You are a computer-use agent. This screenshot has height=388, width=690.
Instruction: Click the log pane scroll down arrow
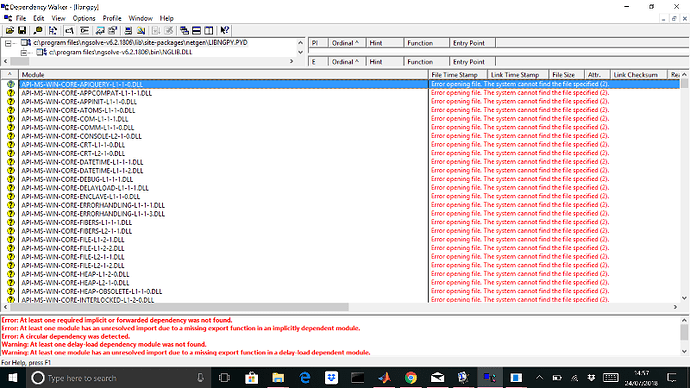click(x=684, y=351)
